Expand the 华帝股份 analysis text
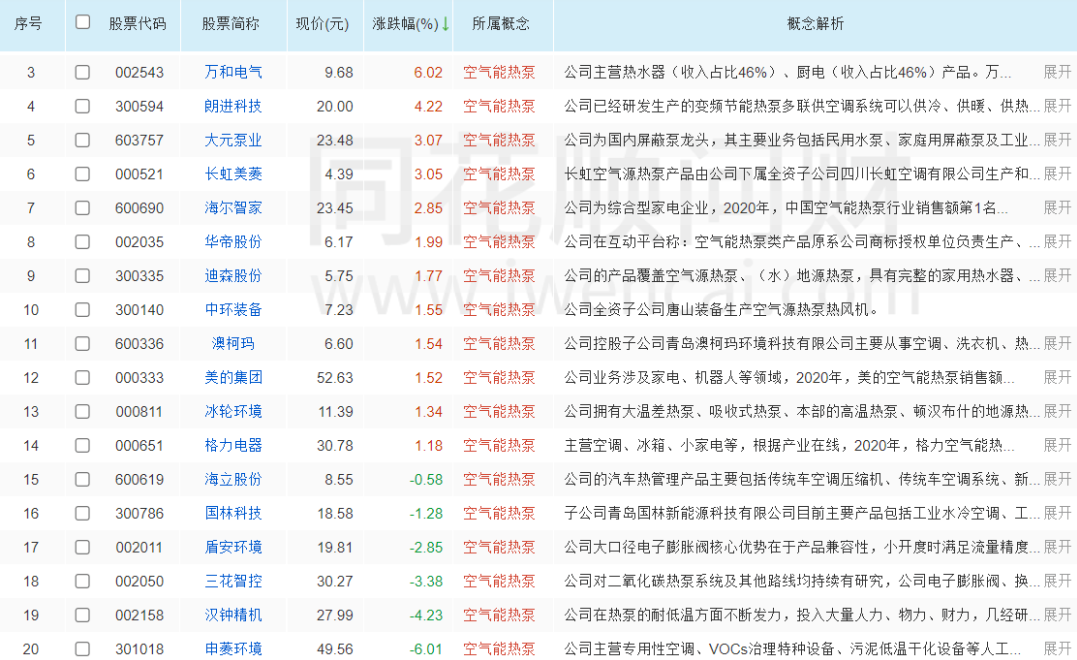The height and width of the screenshot is (660, 1077). click(x=1057, y=242)
